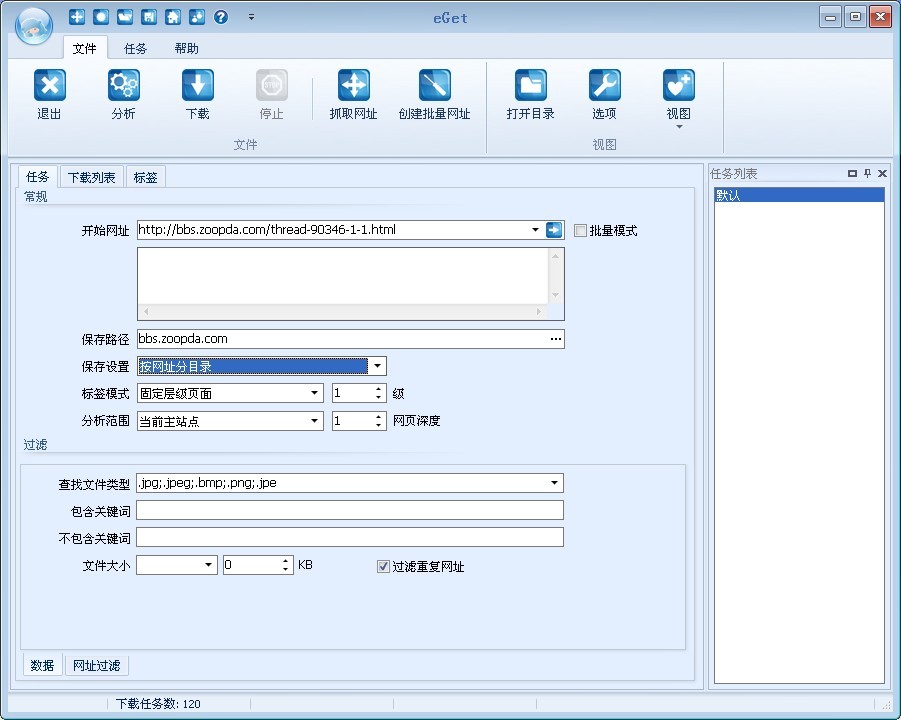
Task: Pin the 任务列表 panel
Action: click(868, 174)
